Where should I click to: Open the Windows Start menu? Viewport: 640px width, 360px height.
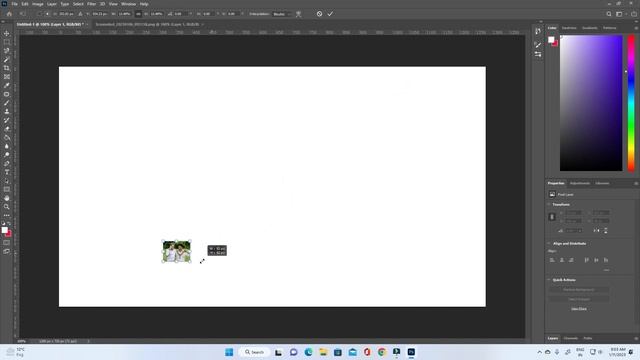(229, 352)
